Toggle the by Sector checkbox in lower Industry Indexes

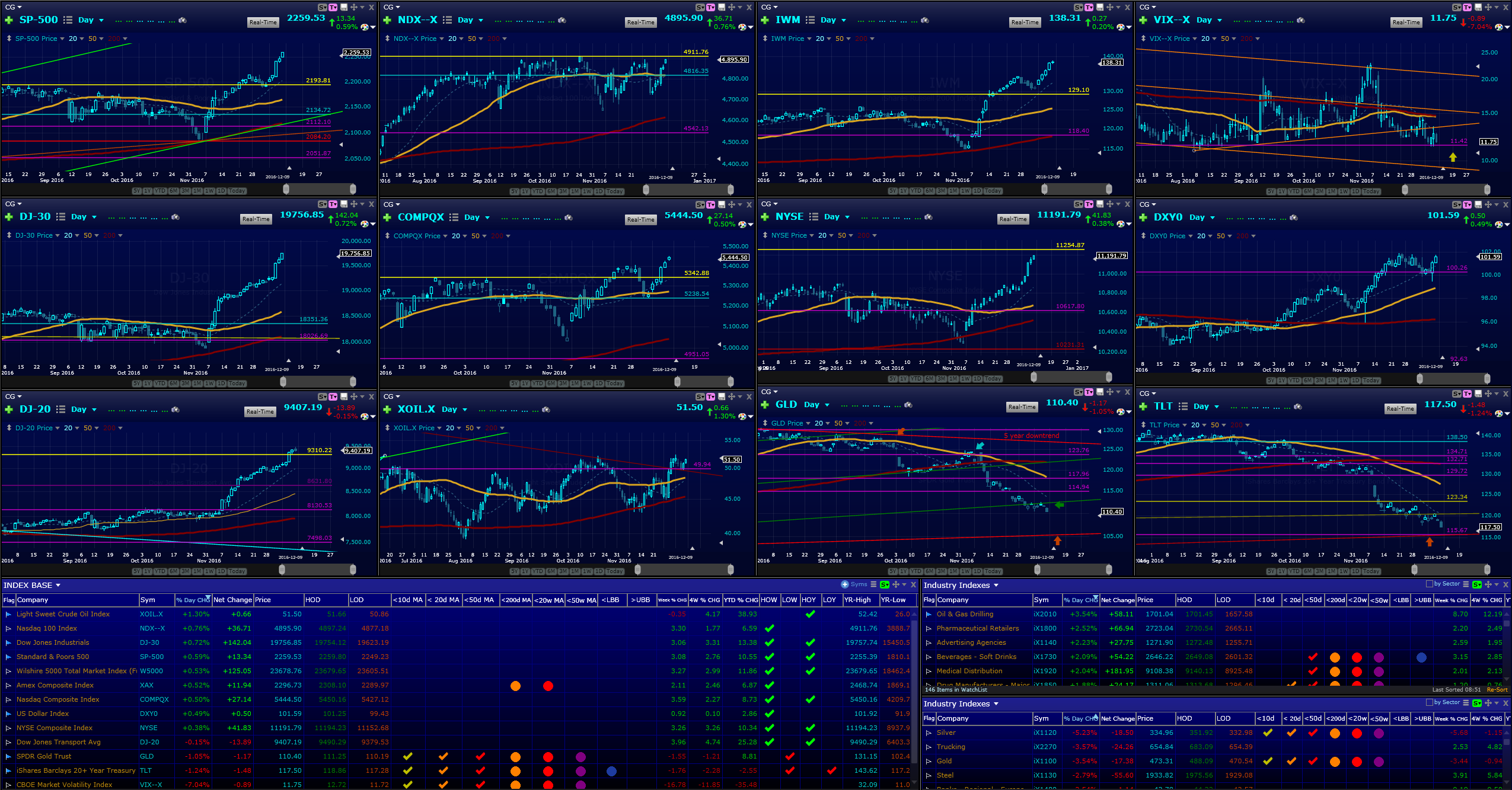(x=1430, y=702)
